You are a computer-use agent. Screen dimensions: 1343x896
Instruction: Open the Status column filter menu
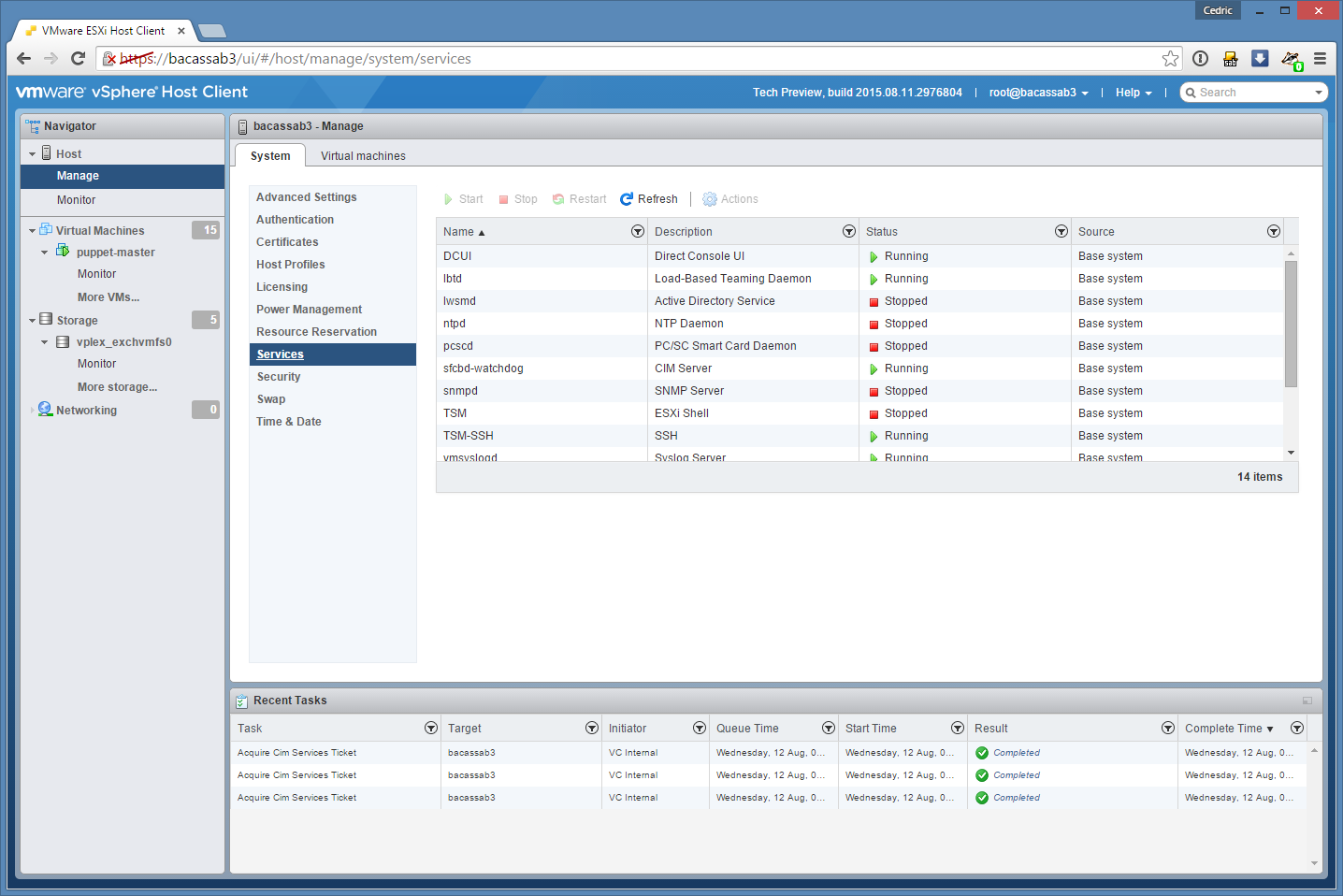tap(1061, 232)
